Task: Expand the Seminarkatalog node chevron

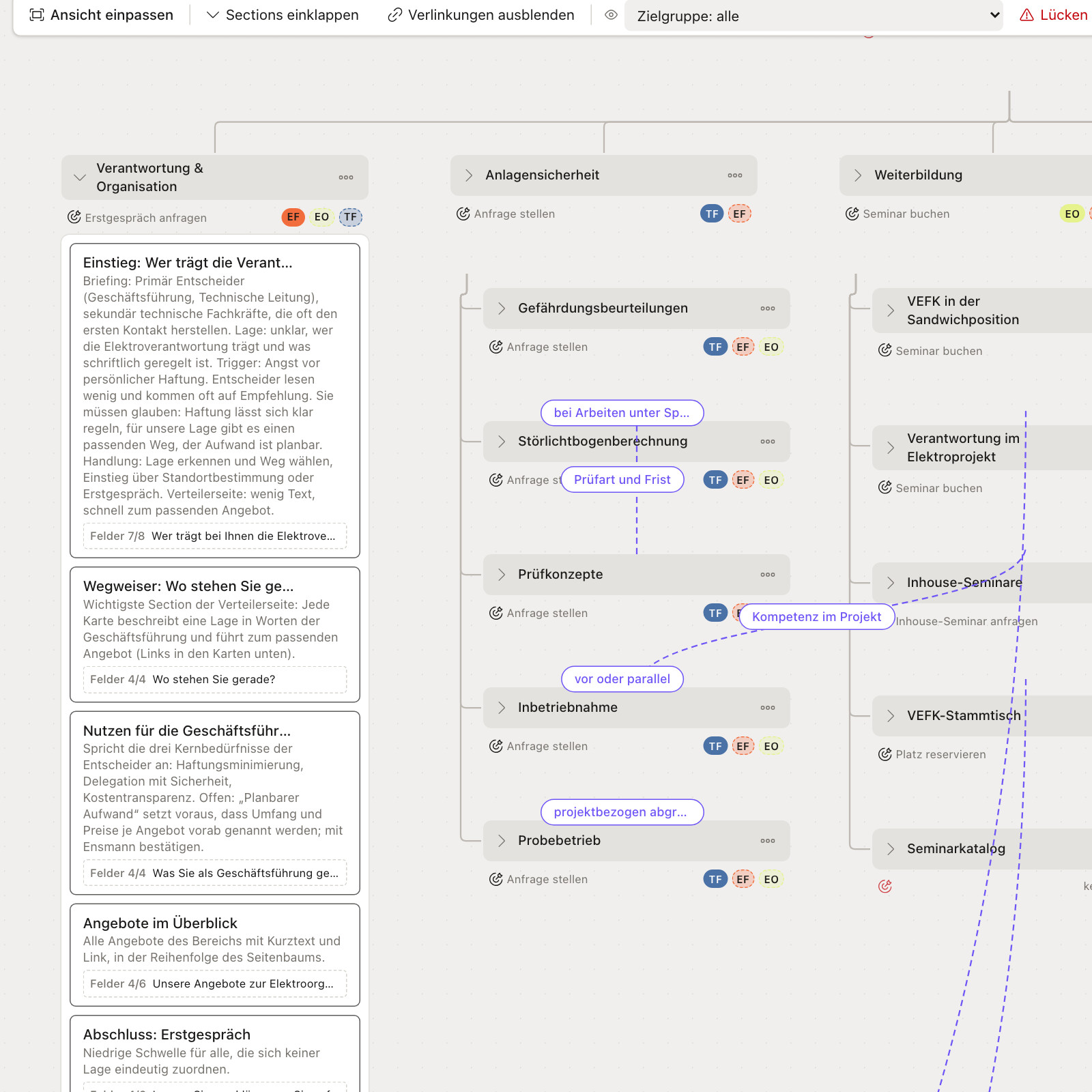Action: coord(891,849)
